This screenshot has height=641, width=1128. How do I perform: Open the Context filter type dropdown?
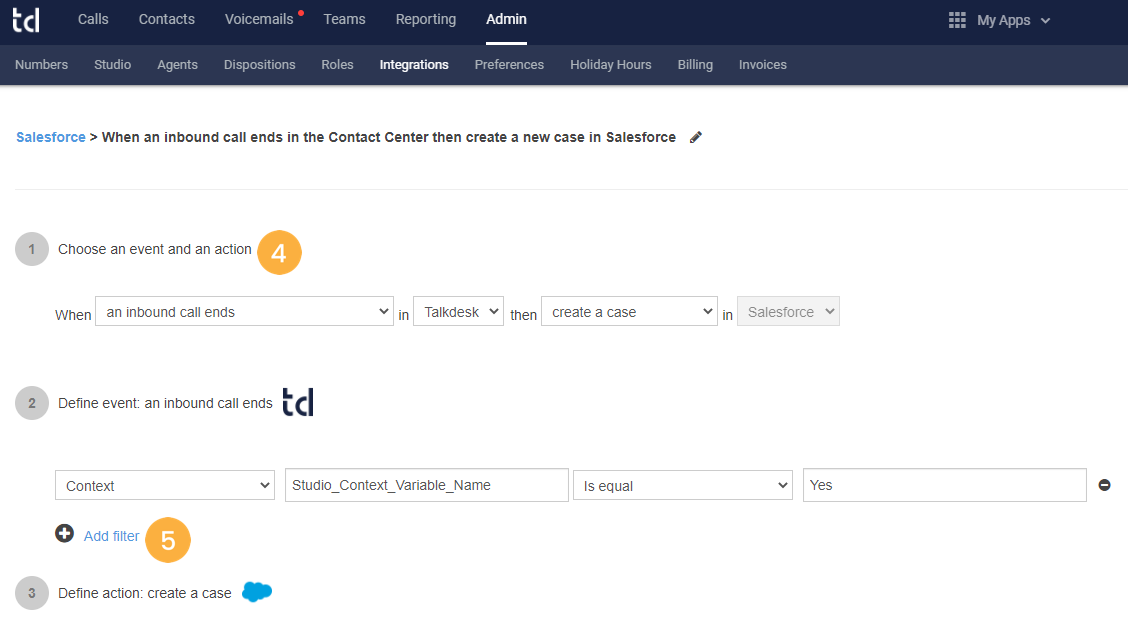[x=165, y=486]
